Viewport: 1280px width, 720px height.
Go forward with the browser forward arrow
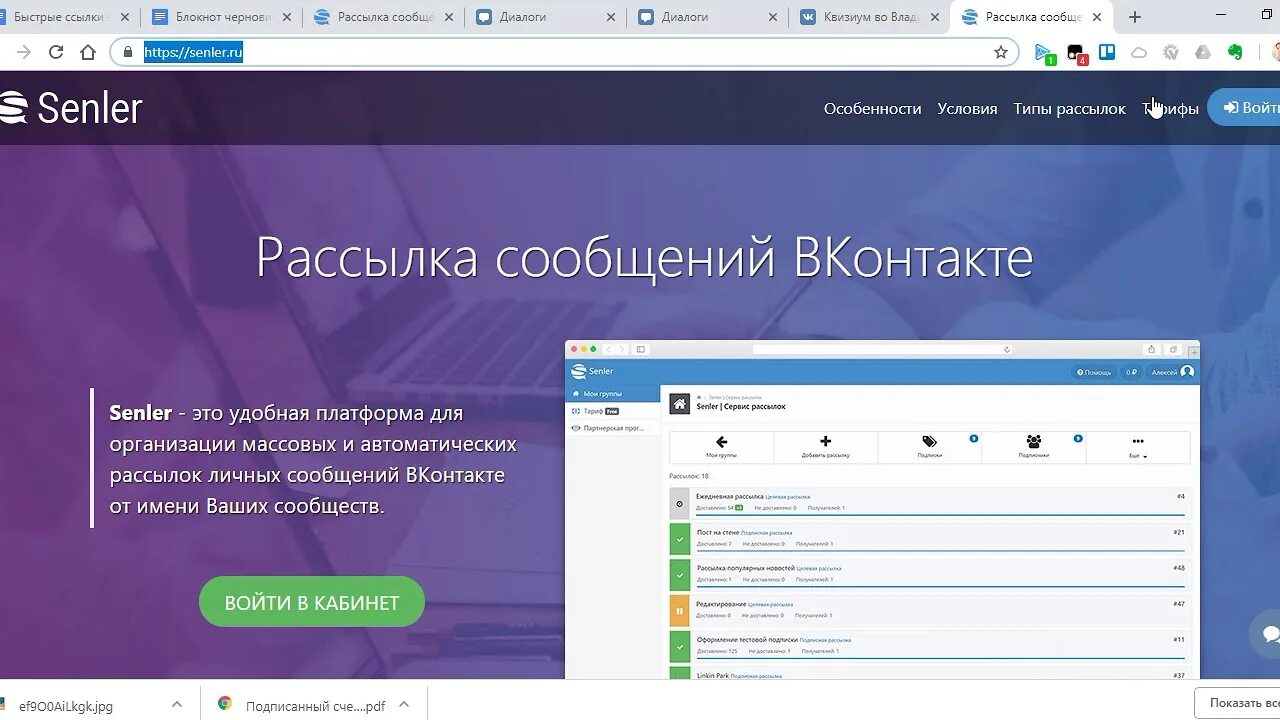[24, 52]
